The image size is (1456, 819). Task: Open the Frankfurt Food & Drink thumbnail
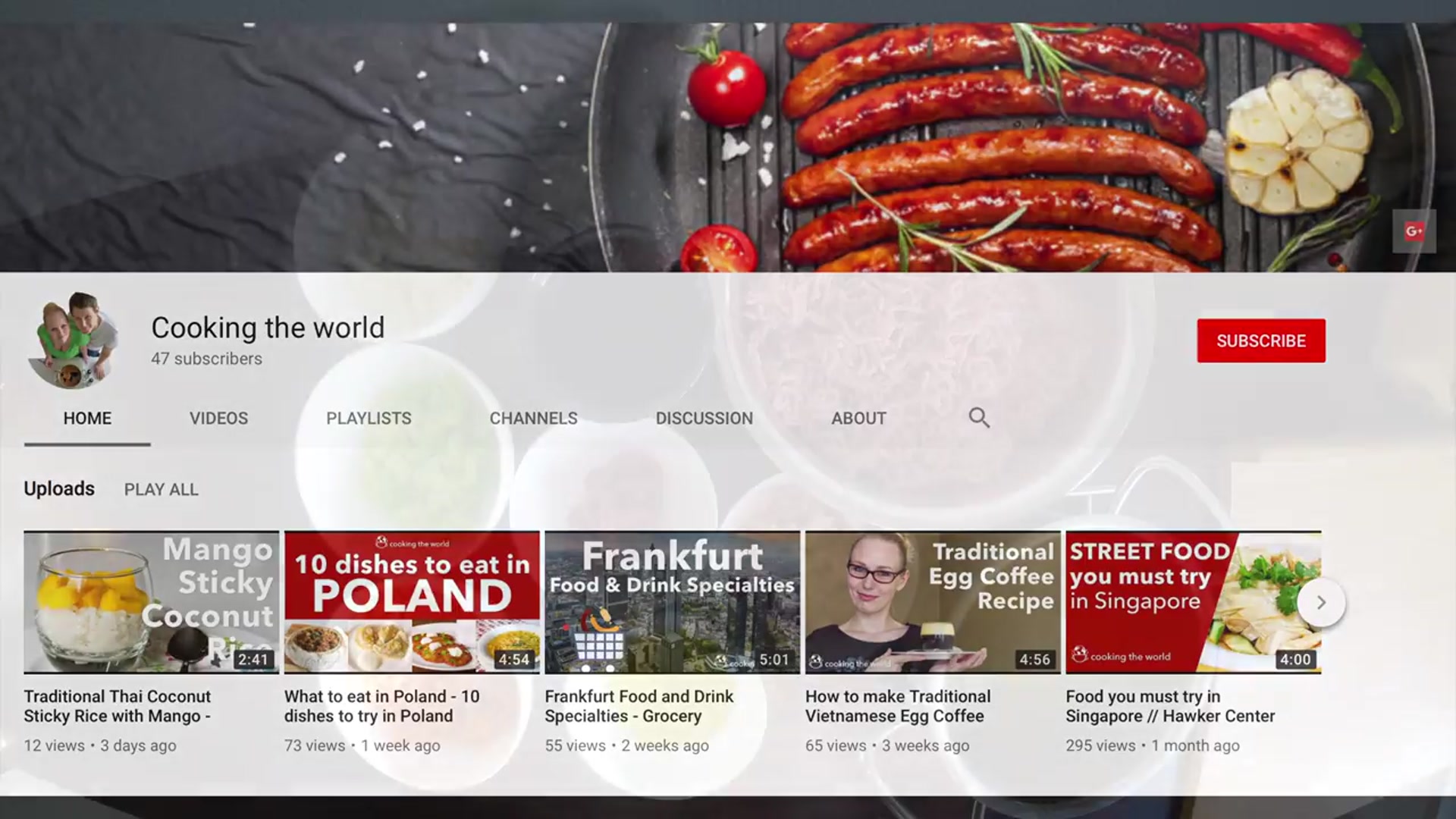coord(672,602)
